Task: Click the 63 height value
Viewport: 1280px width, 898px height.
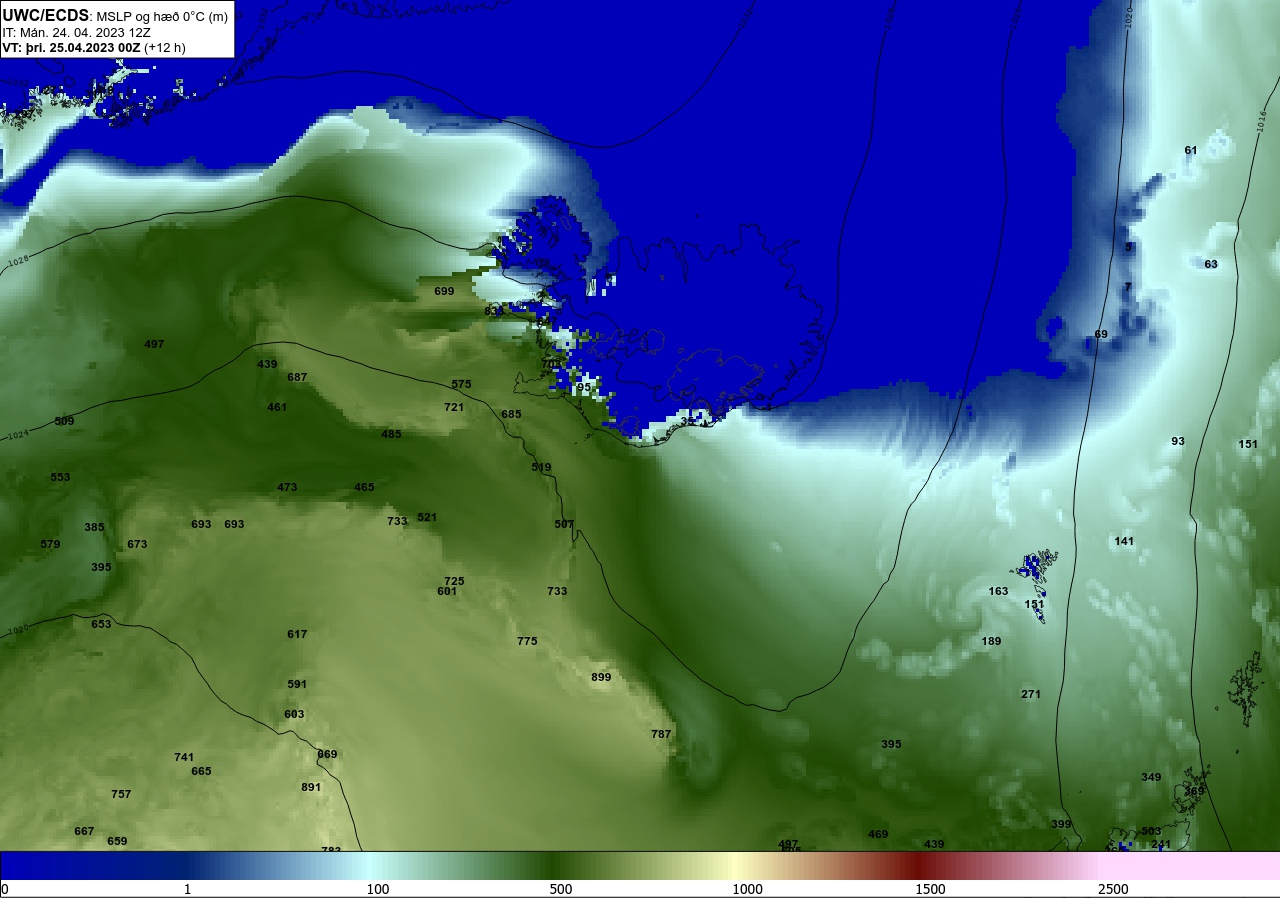Action: (1211, 264)
